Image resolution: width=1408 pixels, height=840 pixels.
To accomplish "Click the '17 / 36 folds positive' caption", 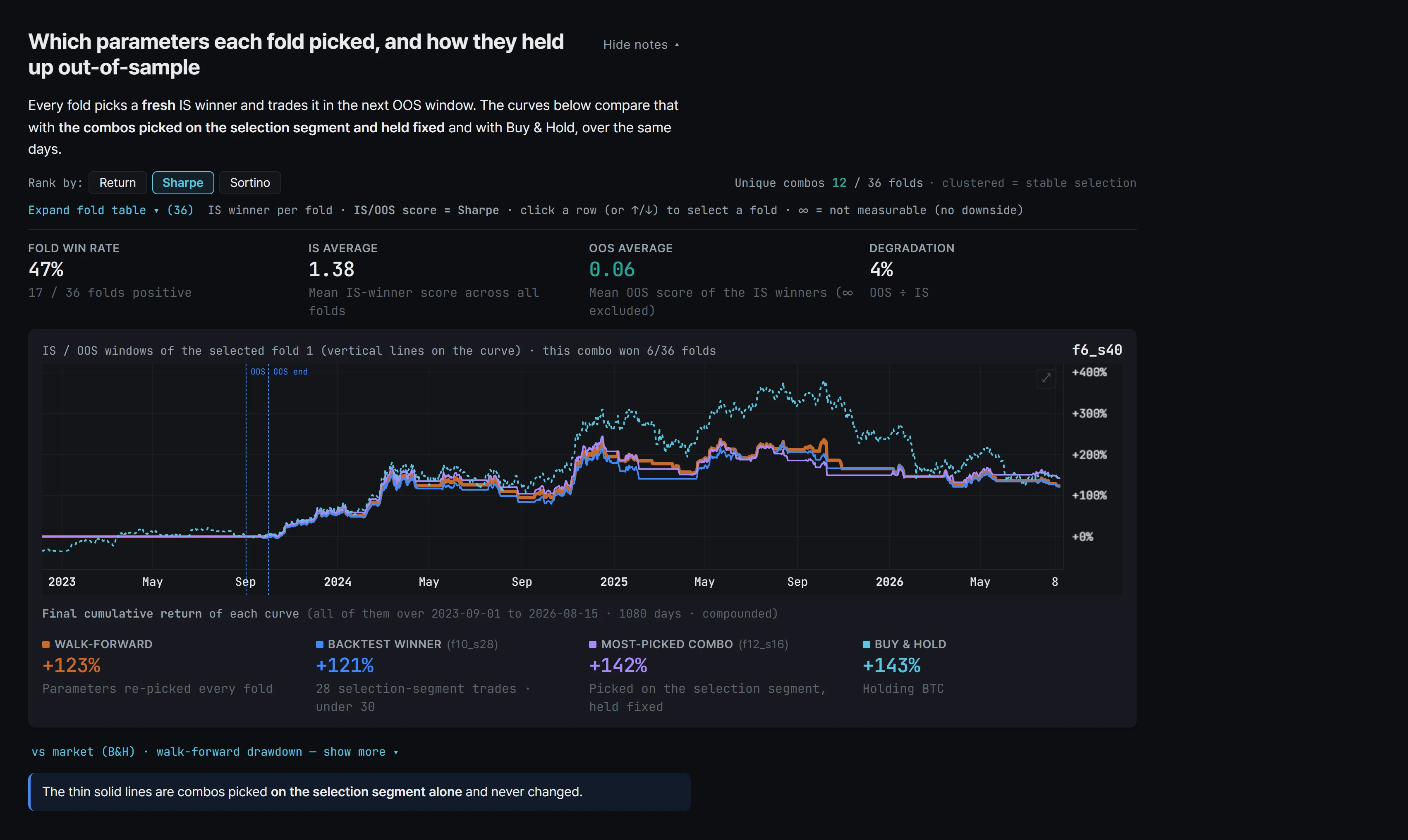I will pos(110,293).
